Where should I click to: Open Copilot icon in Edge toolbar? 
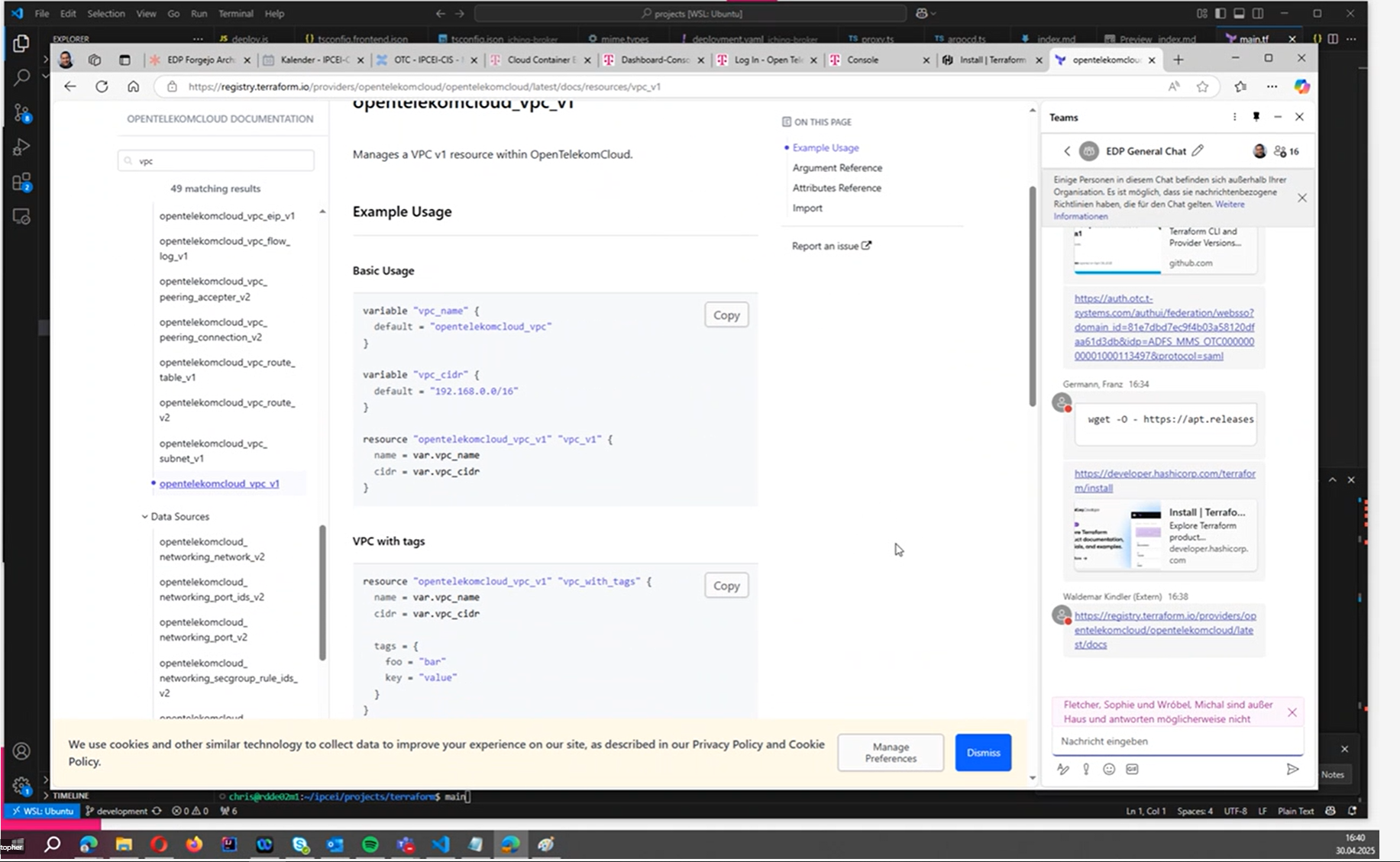click(x=1302, y=86)
